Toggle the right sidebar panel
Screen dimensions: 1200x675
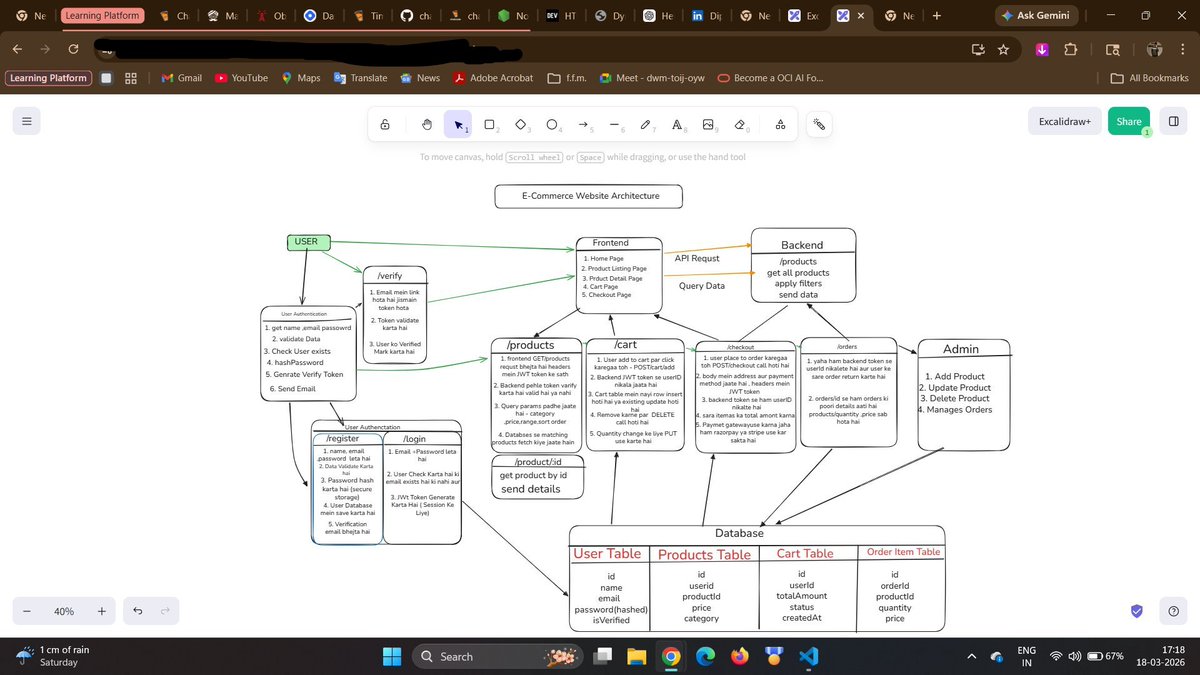click(1173, 121)
